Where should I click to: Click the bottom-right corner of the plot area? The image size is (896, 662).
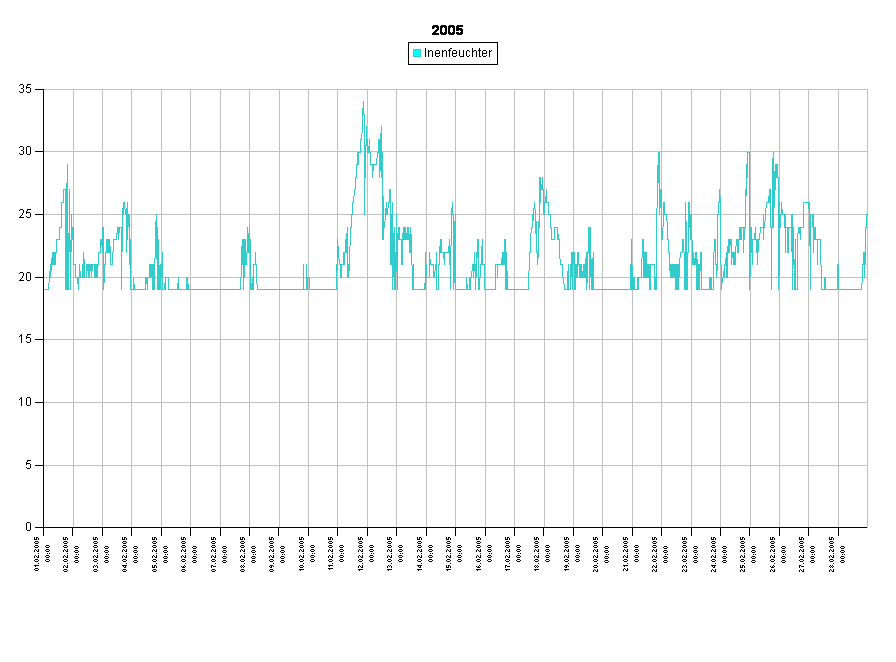click(x=866, y=525)
